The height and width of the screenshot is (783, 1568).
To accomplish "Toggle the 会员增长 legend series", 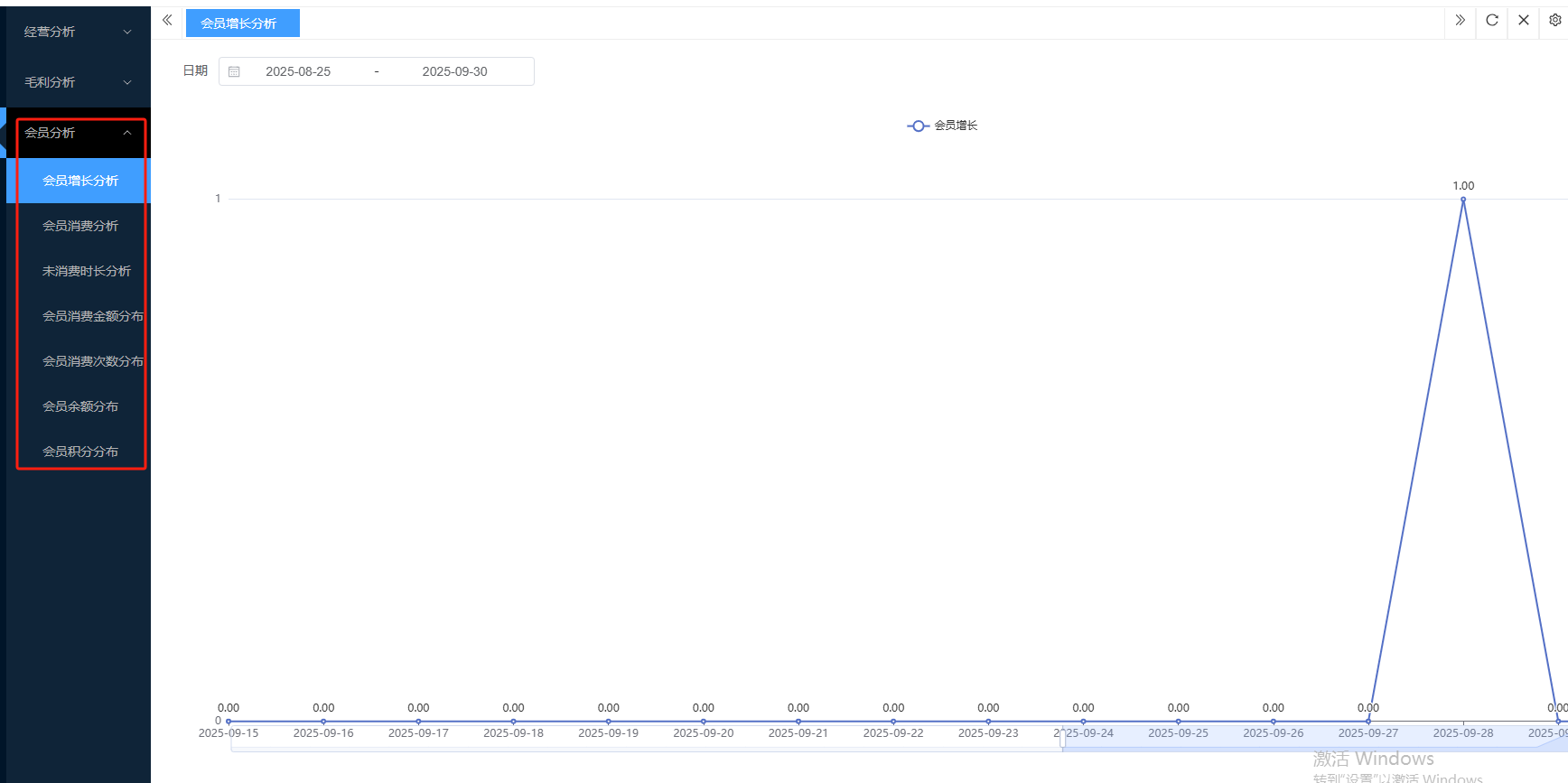I will pos(942,126).
